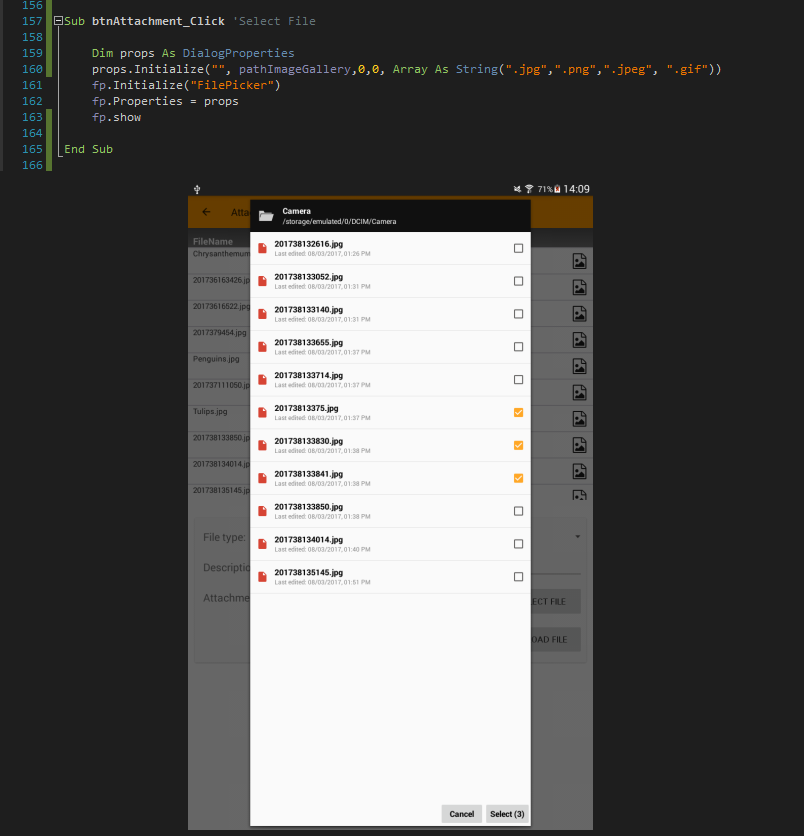Open image preview icon for 2017379454.jpg row

[x=580, y=340]
